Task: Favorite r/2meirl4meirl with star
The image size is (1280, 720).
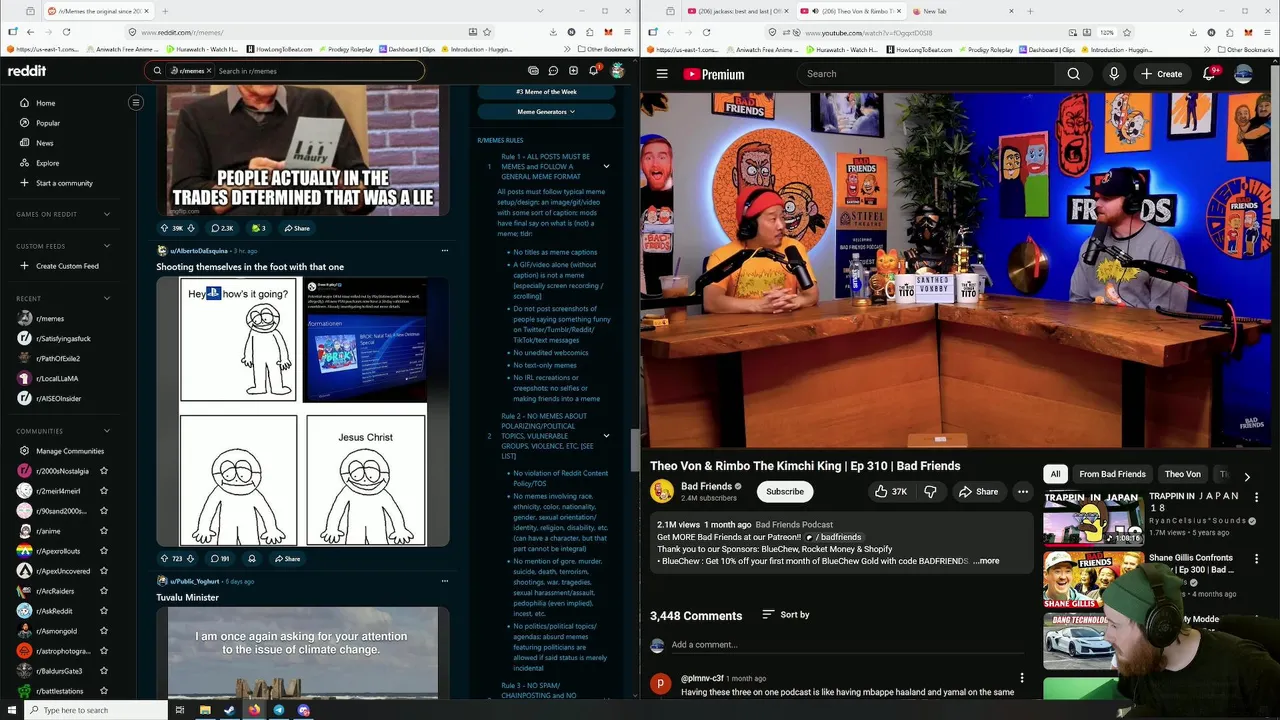Action: click(104, 491)
